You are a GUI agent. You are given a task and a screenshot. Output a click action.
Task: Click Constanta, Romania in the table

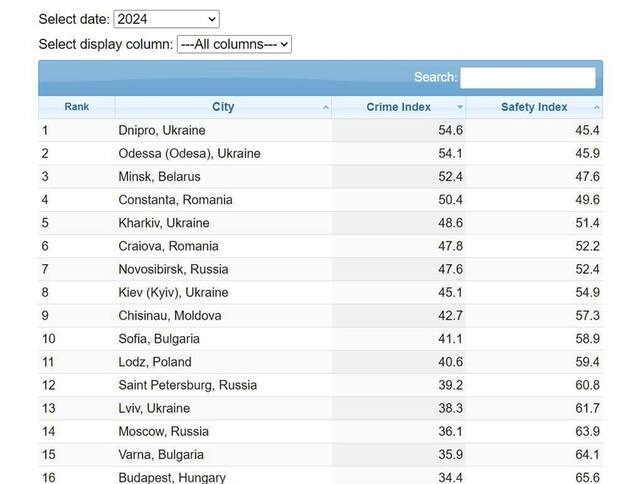click(175, 200)
